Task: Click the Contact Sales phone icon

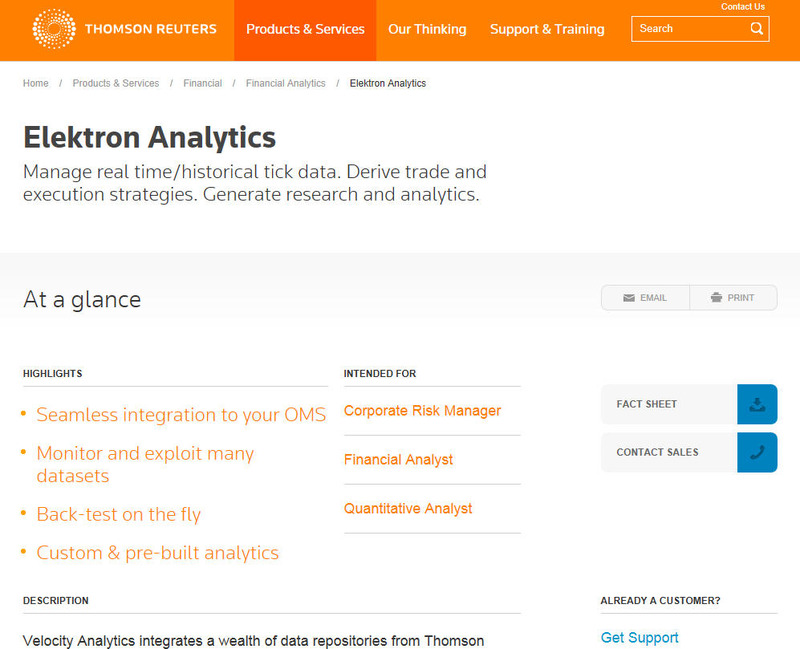Action: click(757, 452)
